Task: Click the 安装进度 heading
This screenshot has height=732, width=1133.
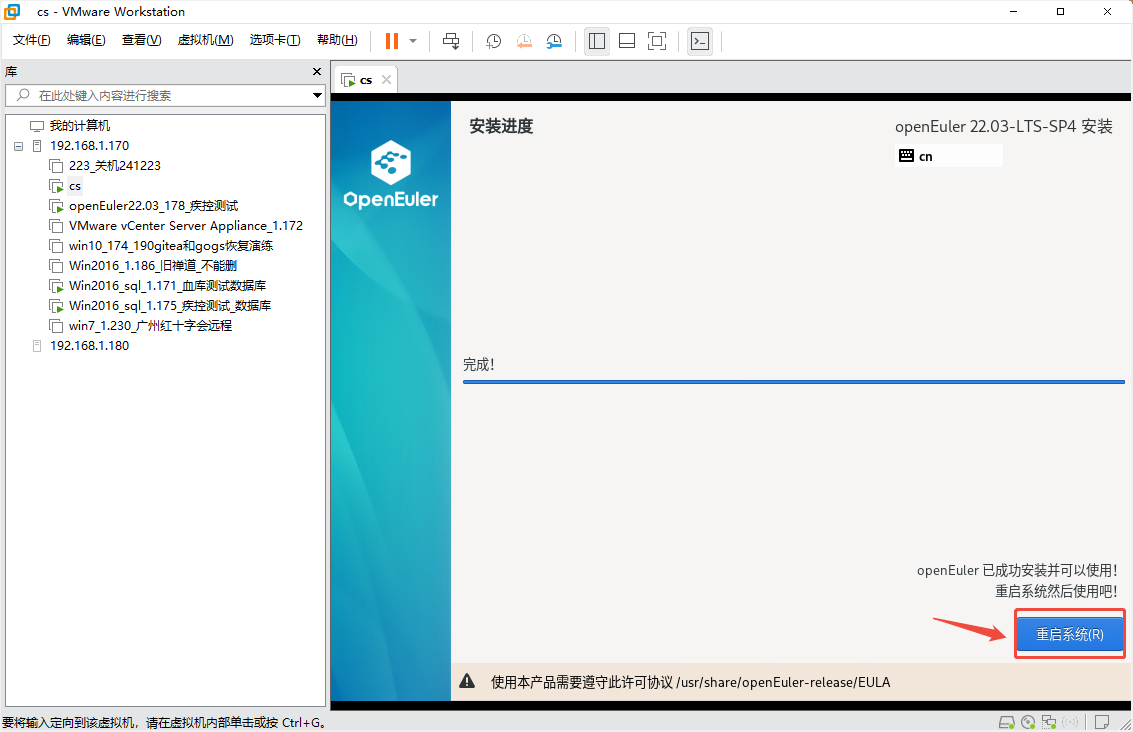Action: (x=501, y=126)
